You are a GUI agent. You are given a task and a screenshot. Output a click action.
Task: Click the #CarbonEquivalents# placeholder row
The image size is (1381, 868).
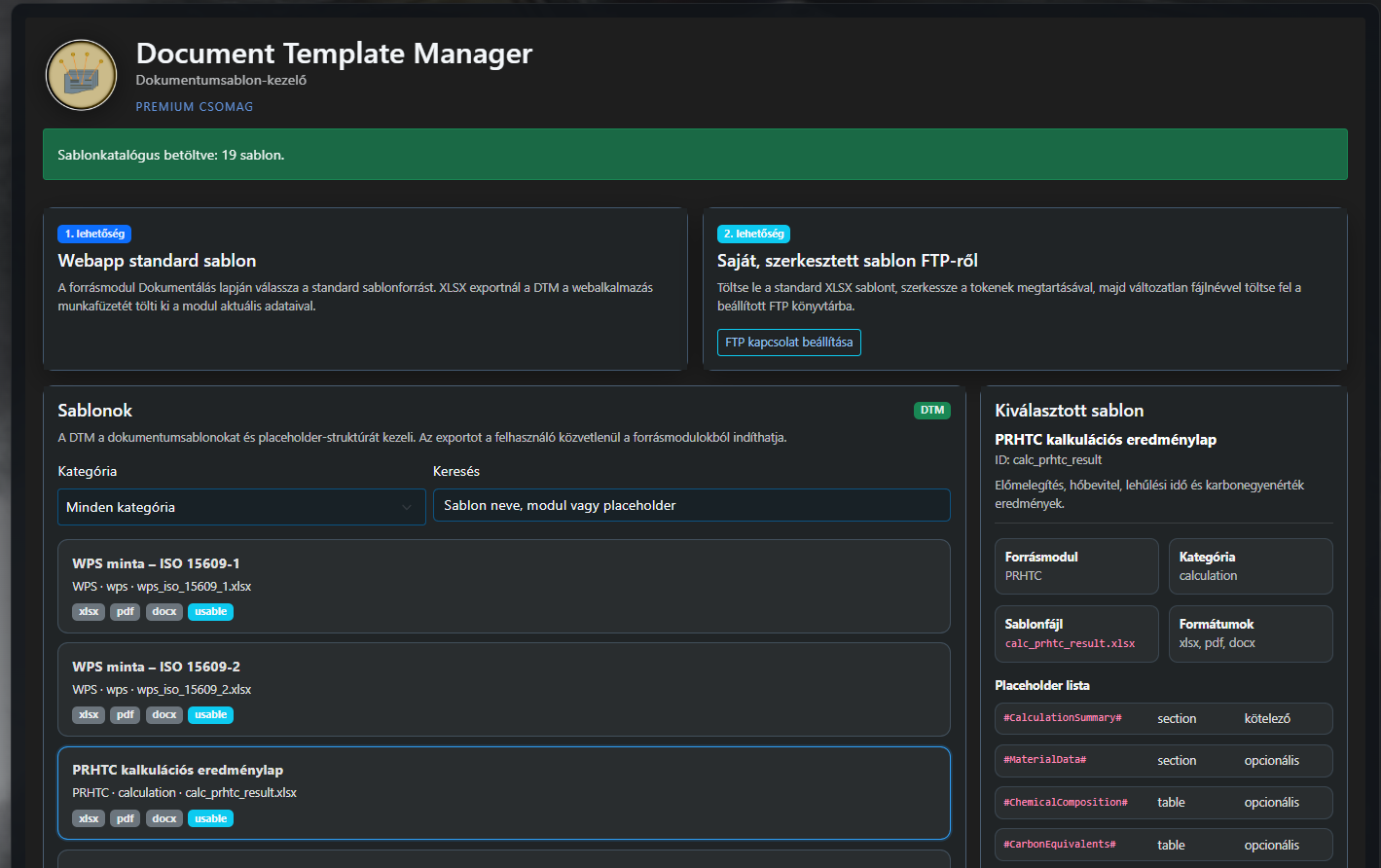point(1164,845)
